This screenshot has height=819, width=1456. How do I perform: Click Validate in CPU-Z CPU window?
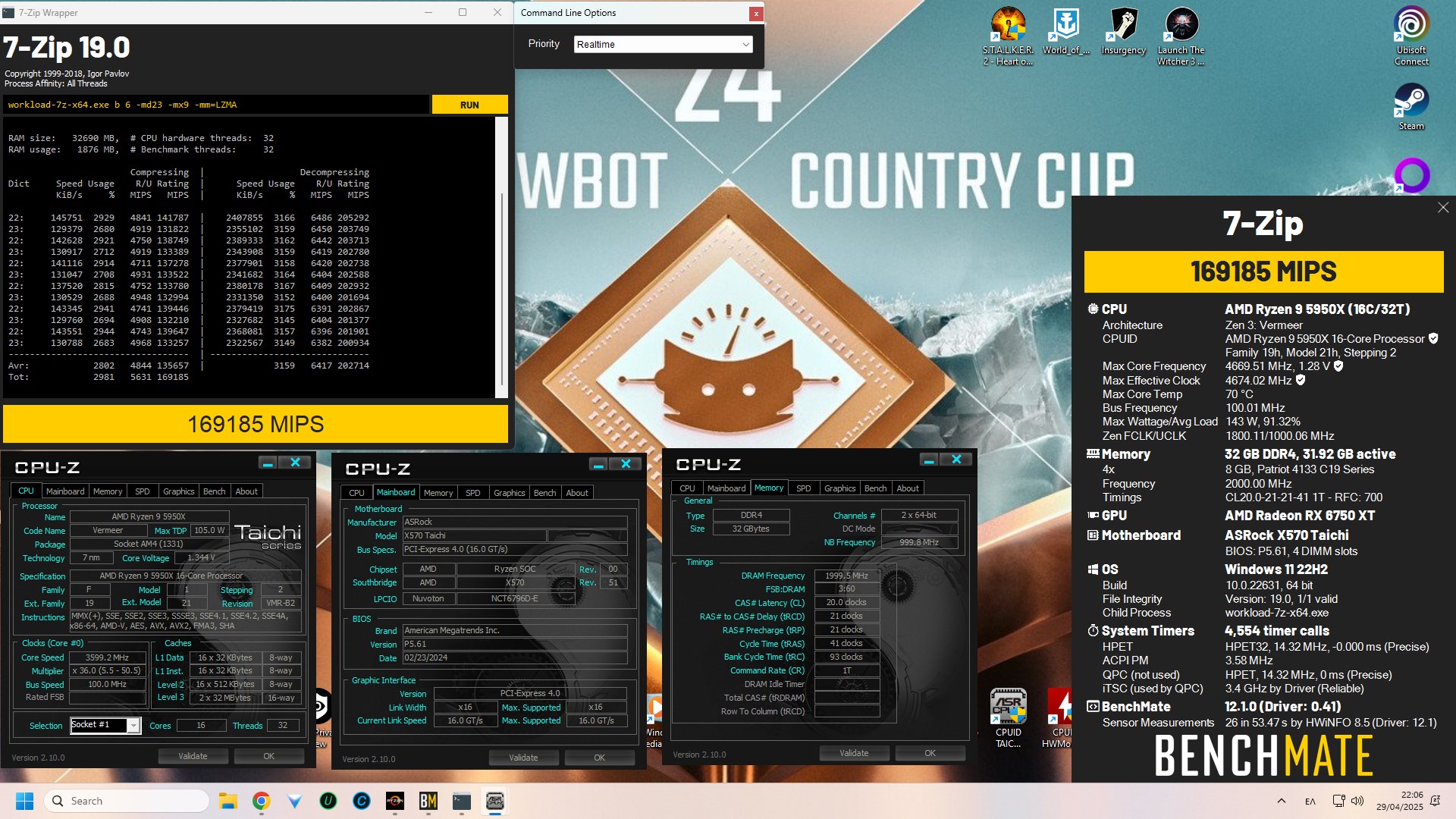pyautogui.click(x=193, y=756)
